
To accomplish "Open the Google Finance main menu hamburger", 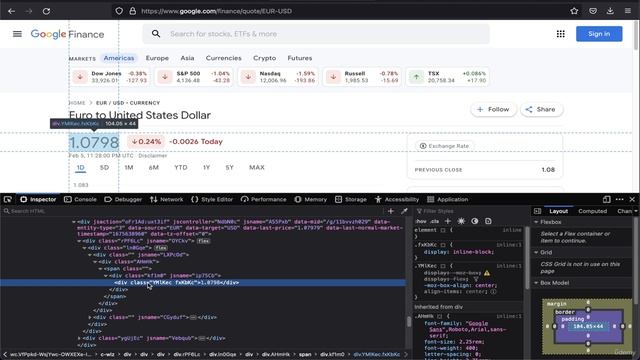I will click(x=17, y=34).
